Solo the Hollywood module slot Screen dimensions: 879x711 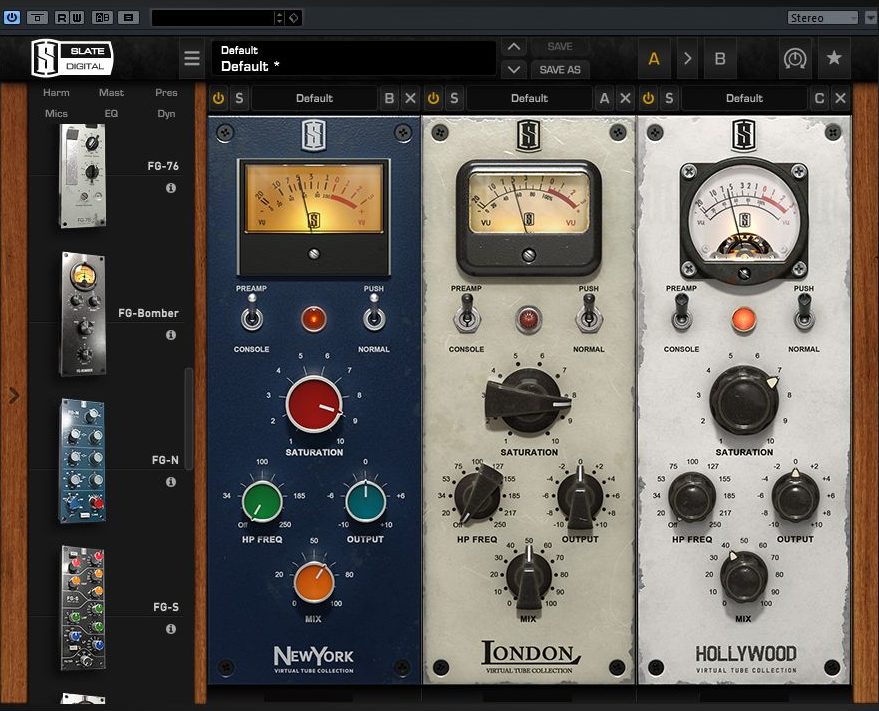669,98
